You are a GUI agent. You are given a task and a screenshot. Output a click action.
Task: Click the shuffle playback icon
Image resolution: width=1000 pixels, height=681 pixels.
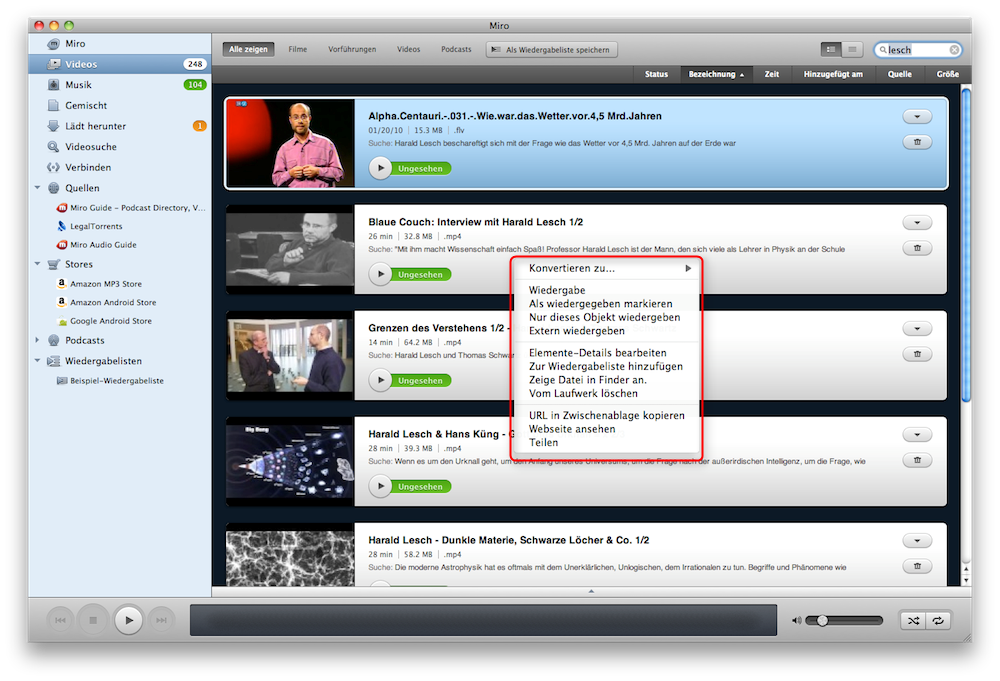(913, 620)
